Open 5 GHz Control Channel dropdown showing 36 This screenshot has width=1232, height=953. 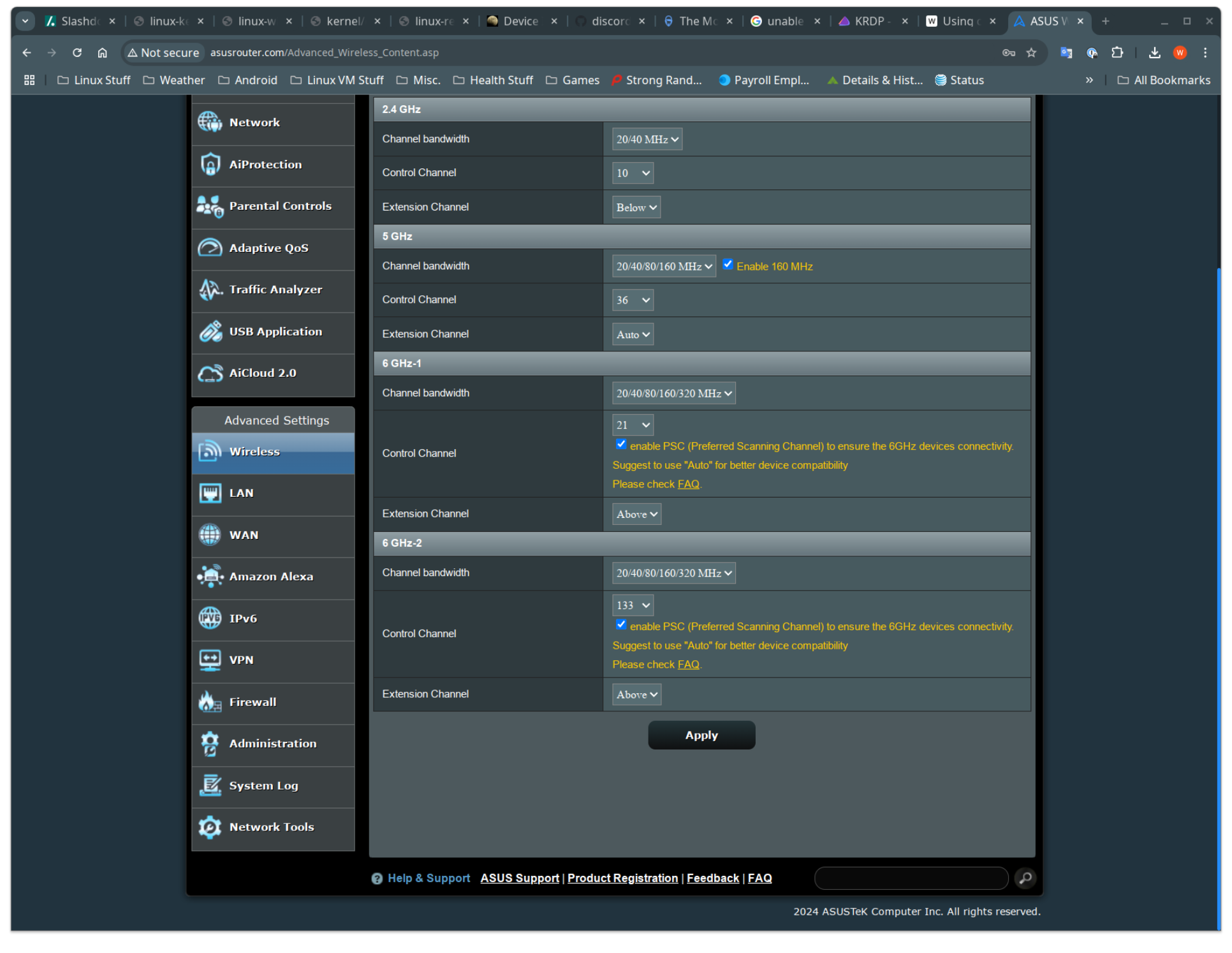[x=633, y=300]
